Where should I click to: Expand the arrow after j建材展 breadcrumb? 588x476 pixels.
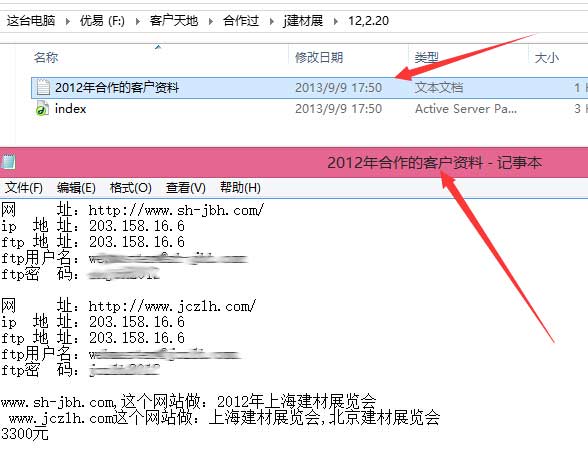click(336, 21)
